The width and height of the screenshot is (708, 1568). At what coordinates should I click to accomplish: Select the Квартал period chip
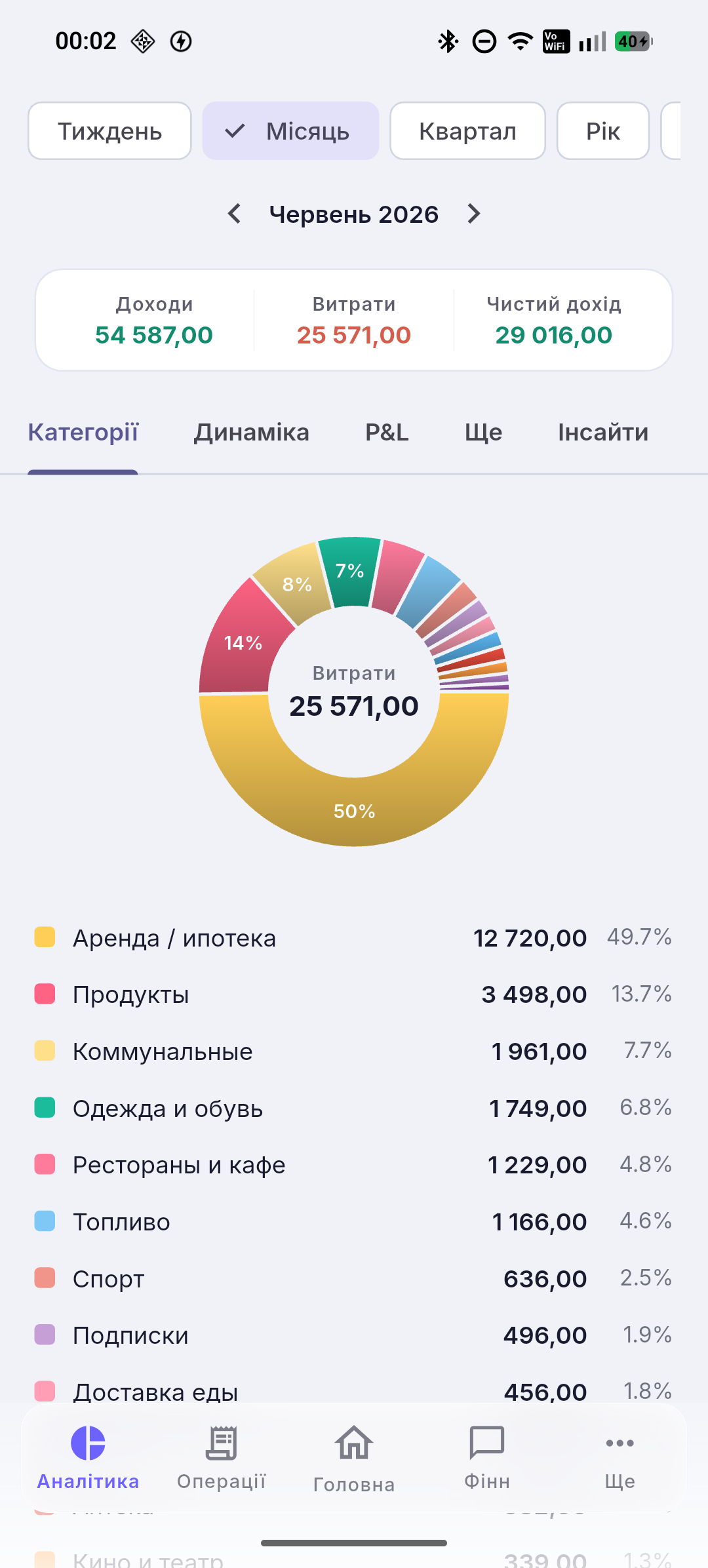[467, 130]
